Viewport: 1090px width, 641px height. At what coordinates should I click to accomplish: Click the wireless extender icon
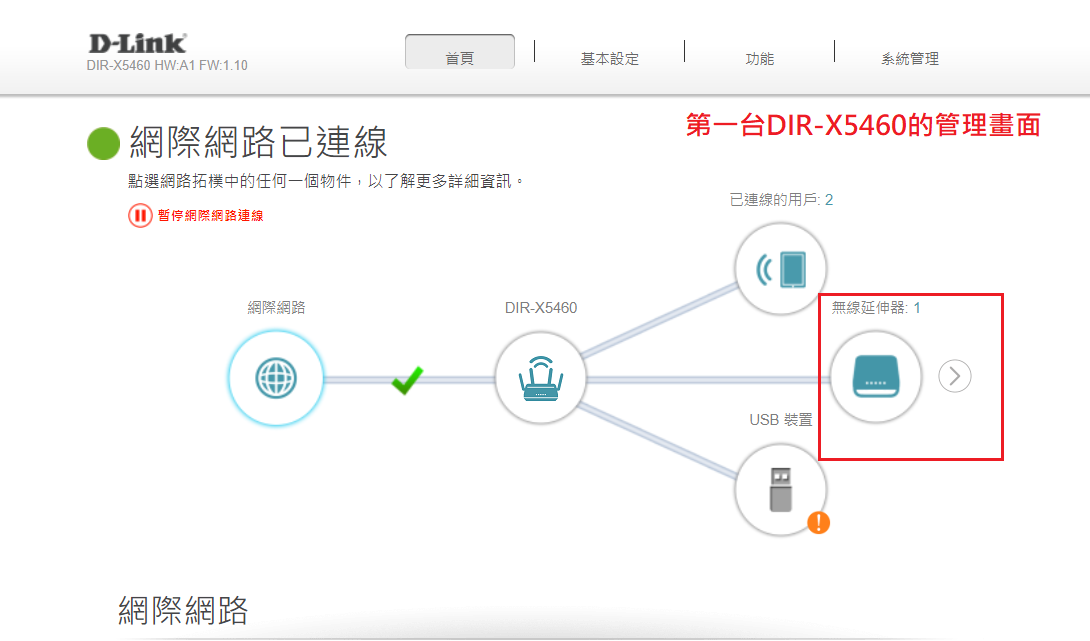tap(876, 377)
